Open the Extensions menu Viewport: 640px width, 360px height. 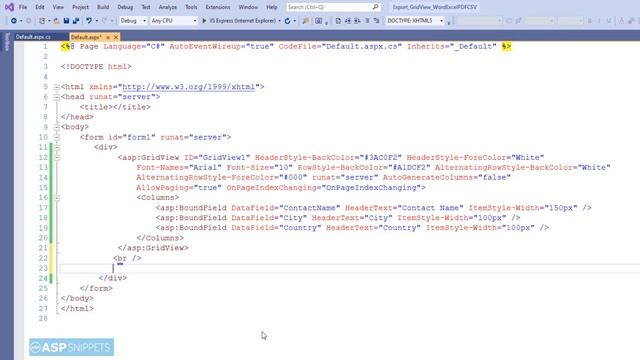click(x=218, y=7)
